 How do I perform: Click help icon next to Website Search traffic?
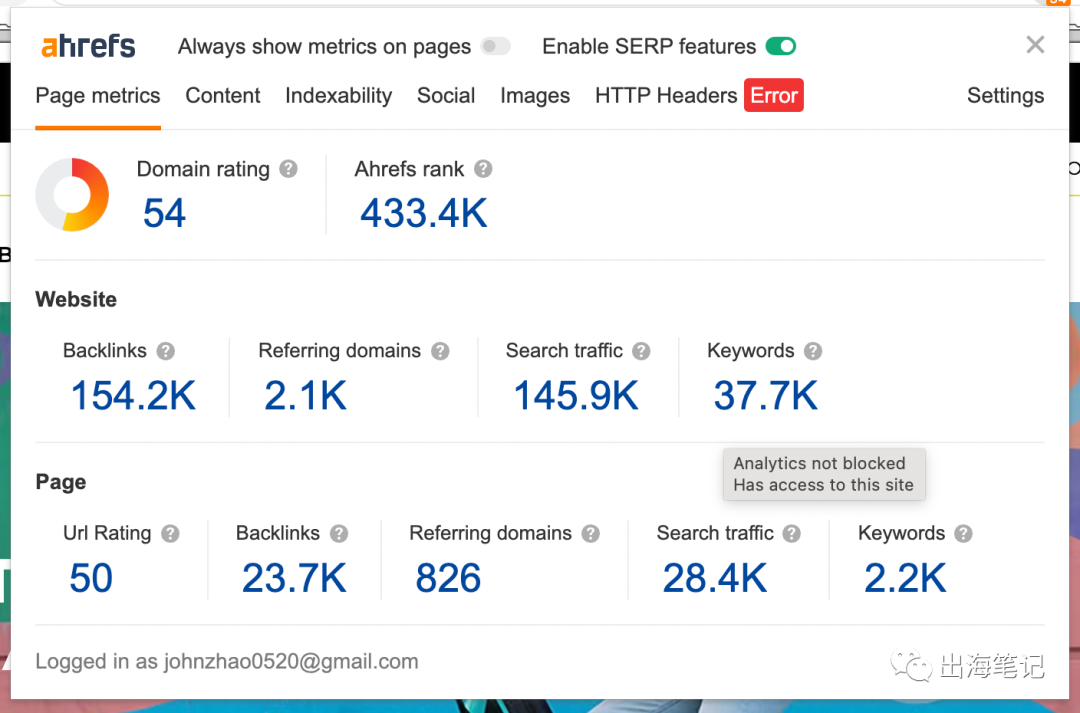coord(642,351)
